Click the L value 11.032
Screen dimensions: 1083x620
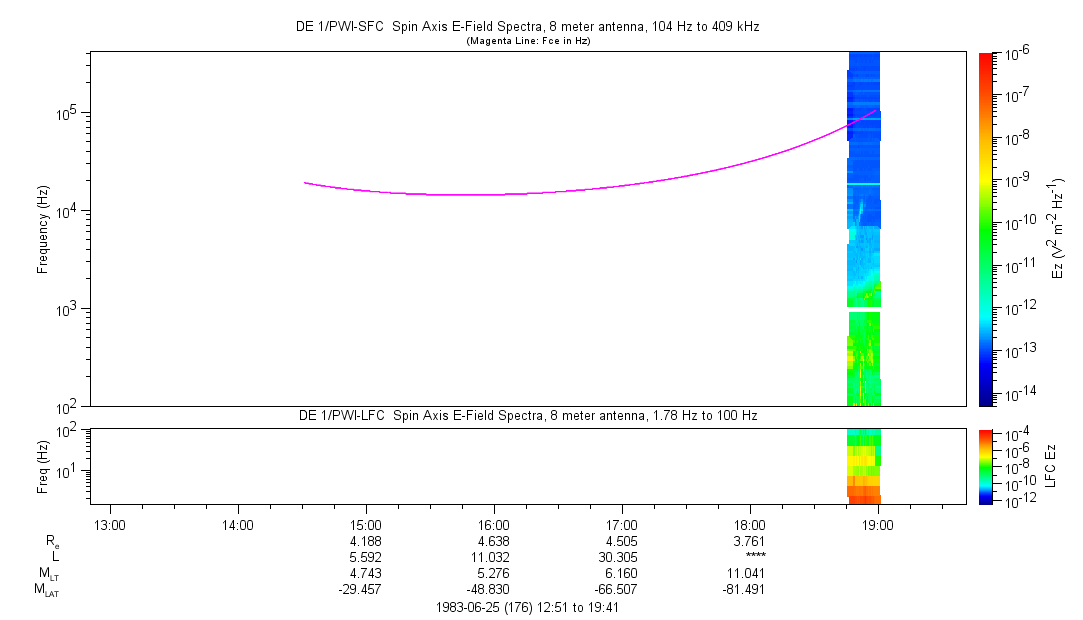(x=494, y=557)
